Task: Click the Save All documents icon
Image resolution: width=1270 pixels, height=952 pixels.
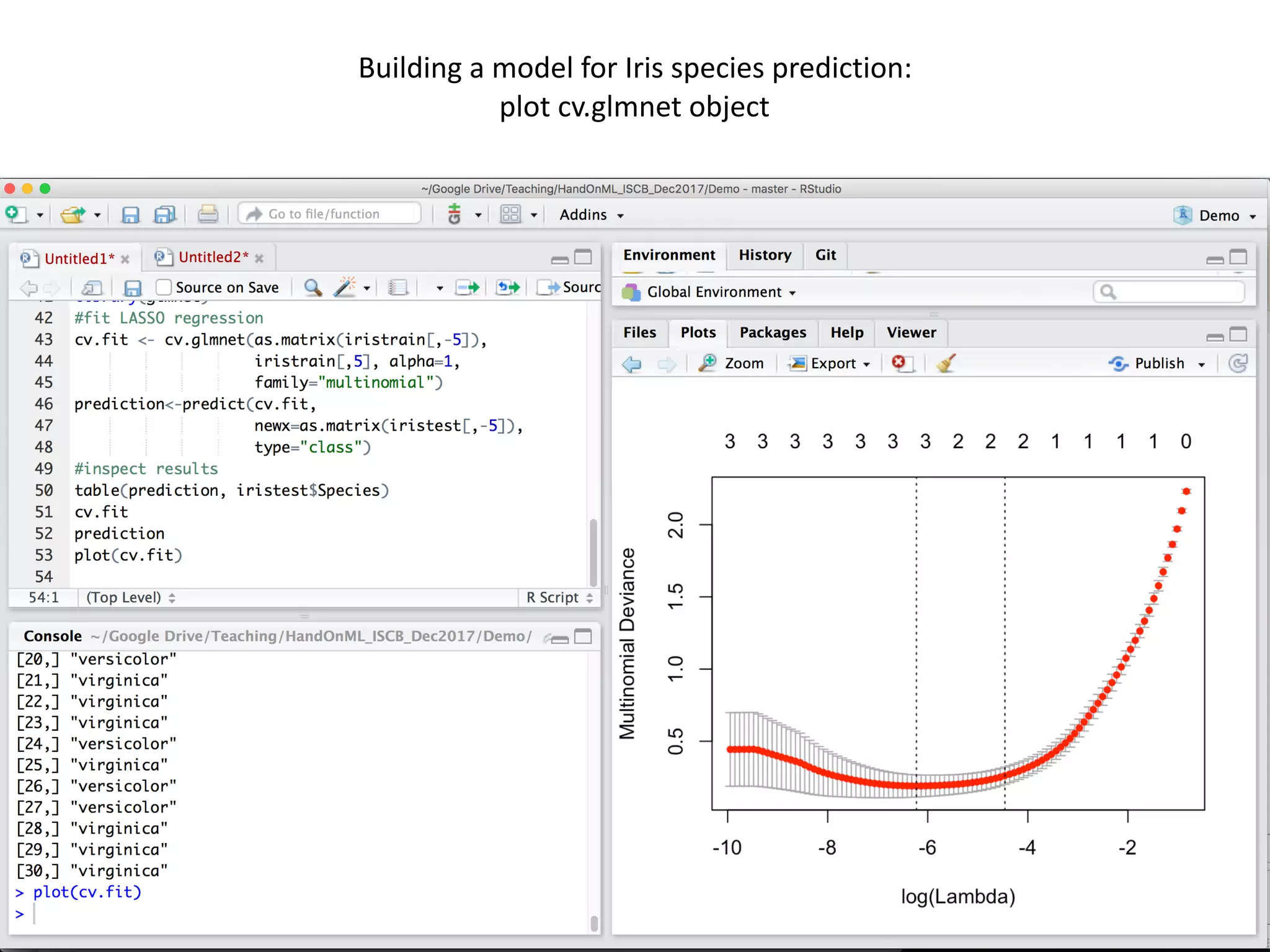Action: click(165, 214)
